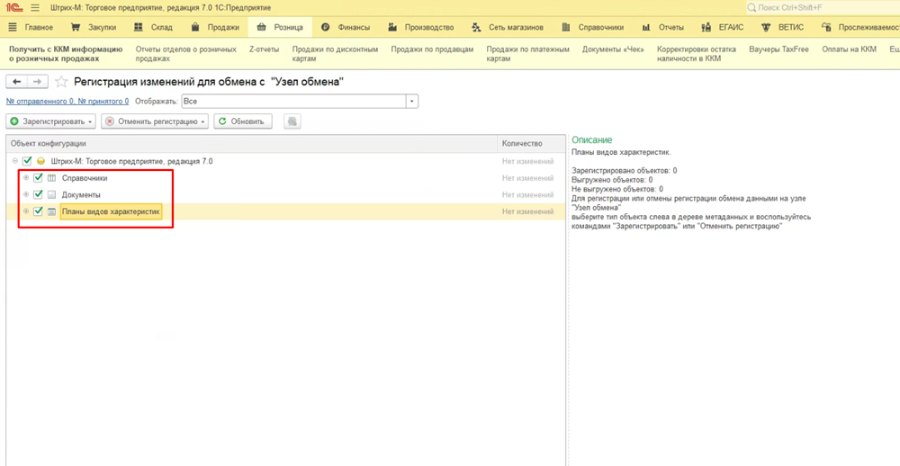Select the Справочники tree row label
This screenshot has height=466, width=900.
84,178
